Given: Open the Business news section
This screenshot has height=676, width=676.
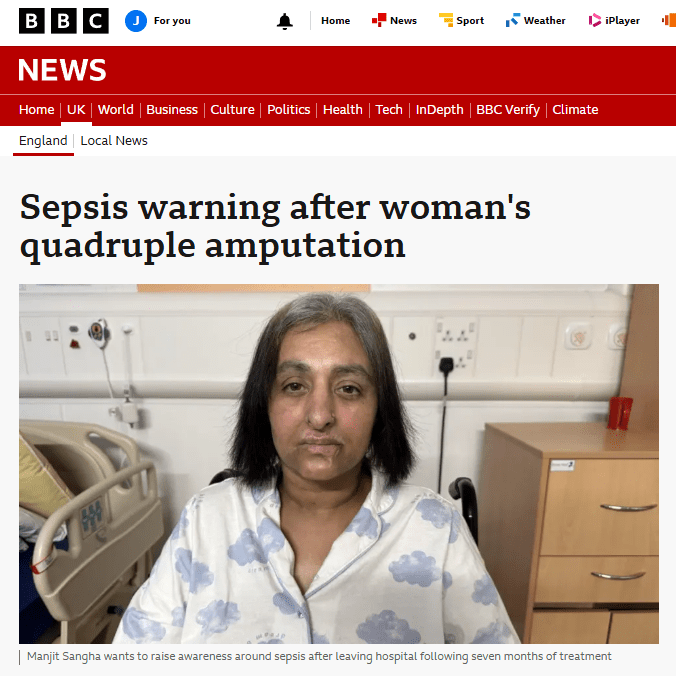Looking at the screenshot, I should (x=172, y=110).
